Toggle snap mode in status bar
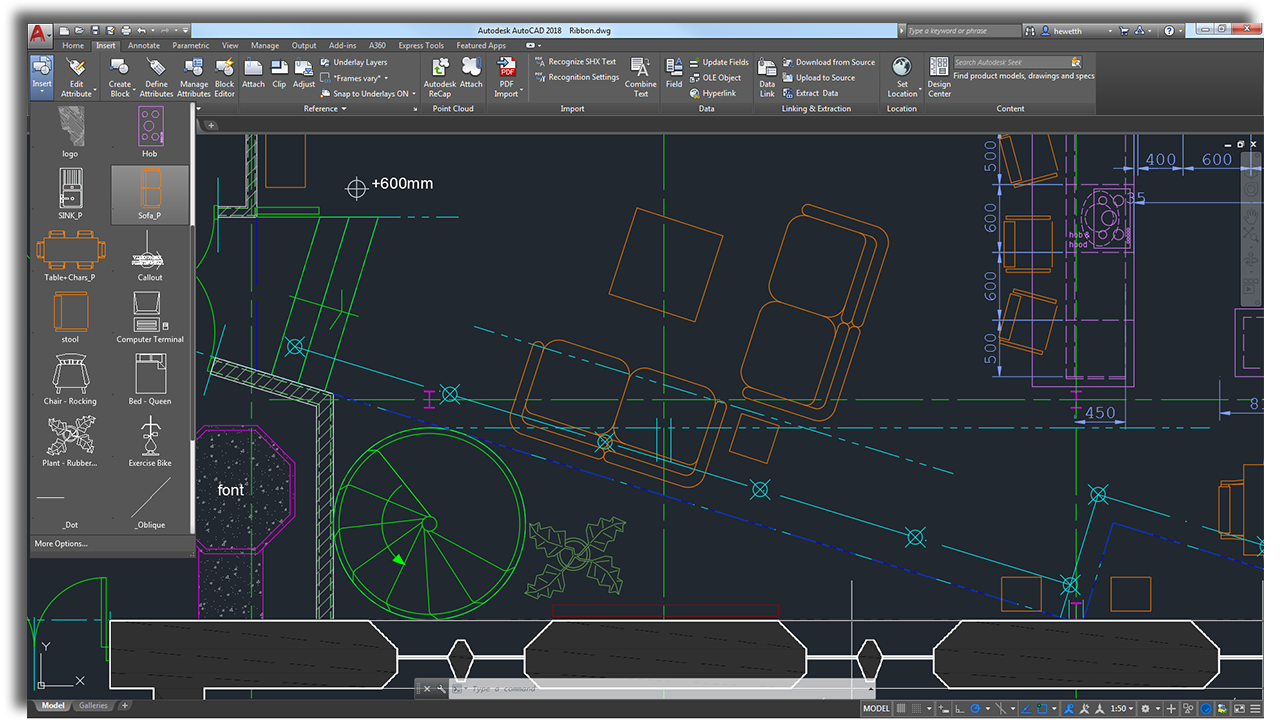 916,709
